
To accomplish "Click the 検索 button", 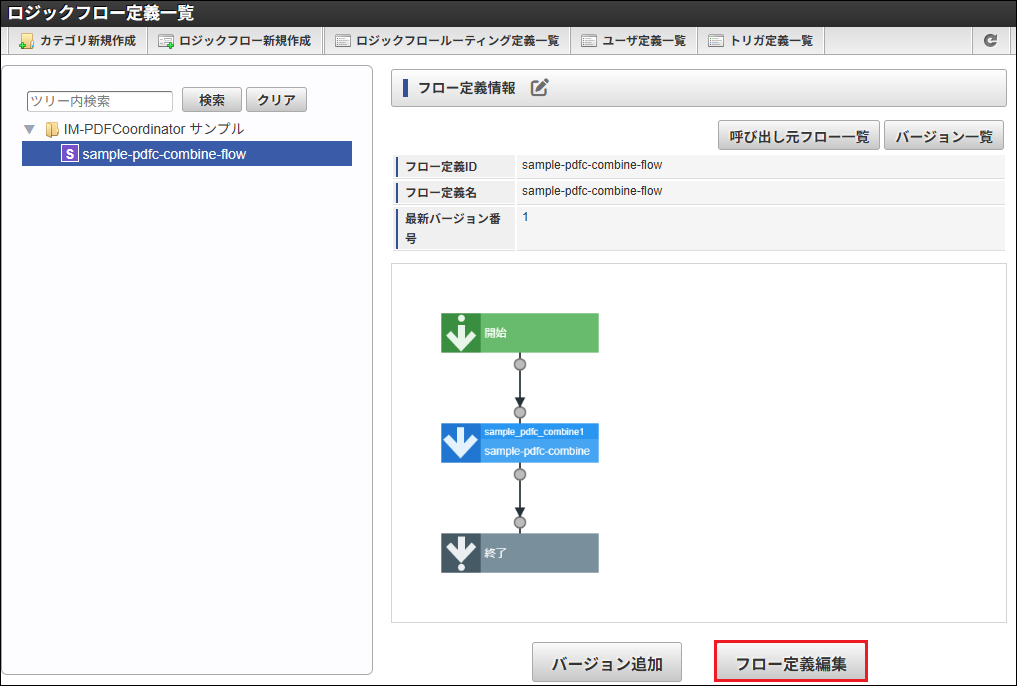I will tap(211, 100).
